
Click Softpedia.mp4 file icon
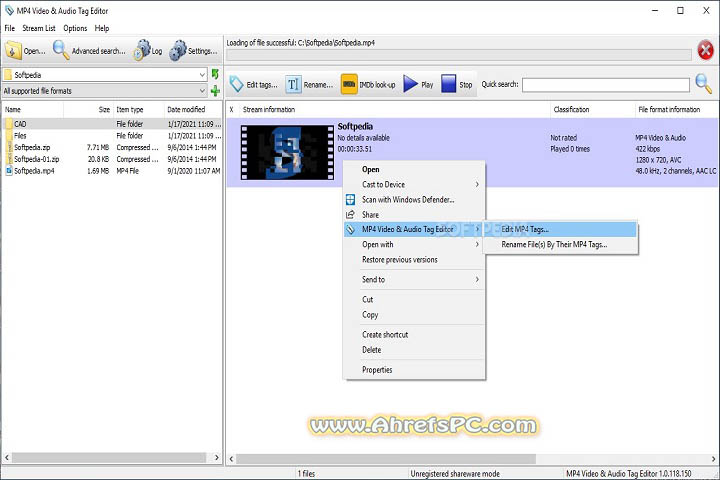tap(8, 171)
